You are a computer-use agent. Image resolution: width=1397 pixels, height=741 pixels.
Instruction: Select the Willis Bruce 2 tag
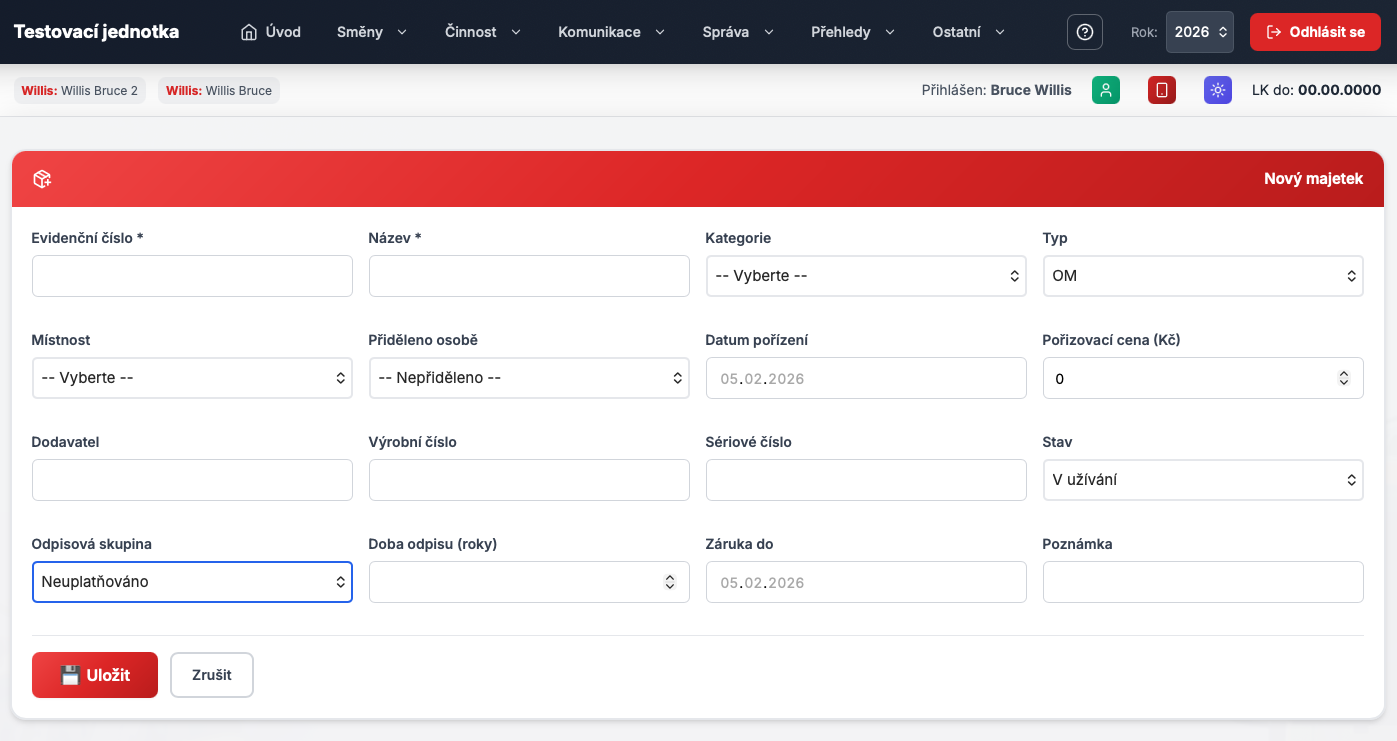click(x=80, y=90)
